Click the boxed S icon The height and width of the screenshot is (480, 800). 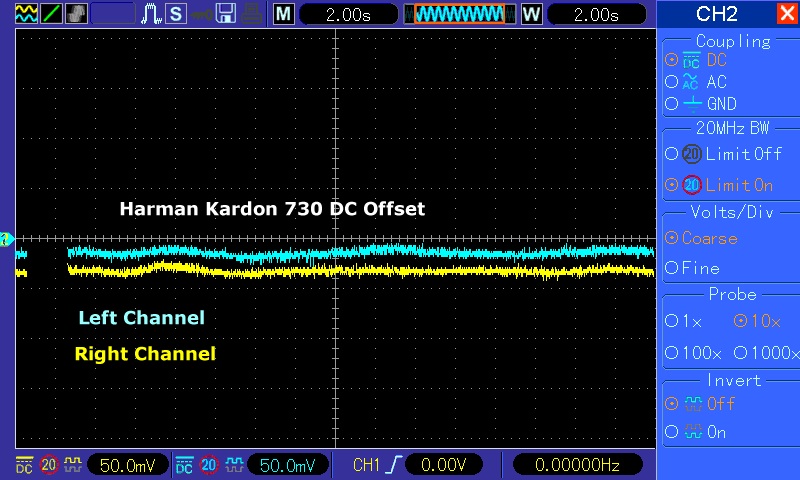176,14
